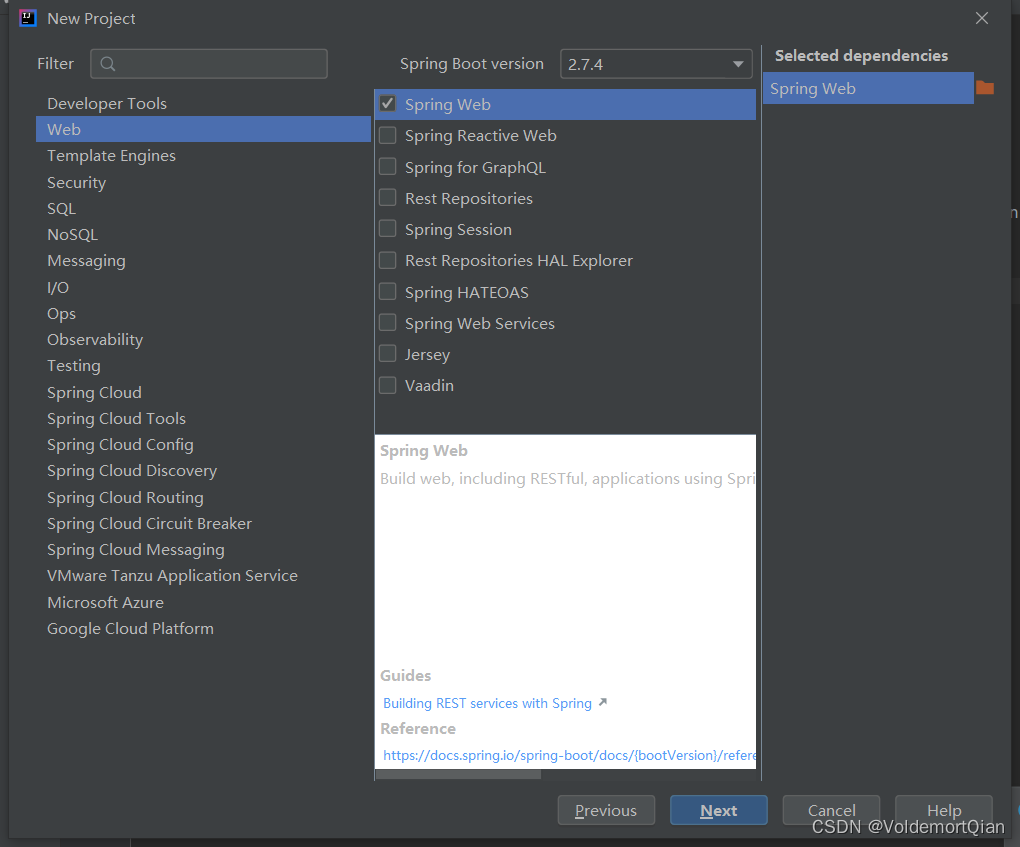Click the Previous button

point(606,810)
